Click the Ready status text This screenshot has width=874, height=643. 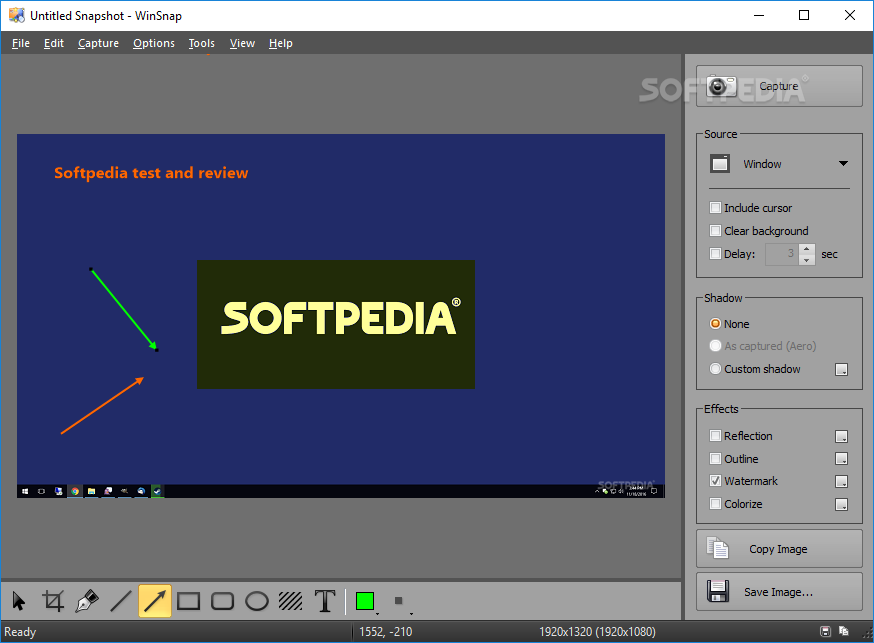[20, 632]
